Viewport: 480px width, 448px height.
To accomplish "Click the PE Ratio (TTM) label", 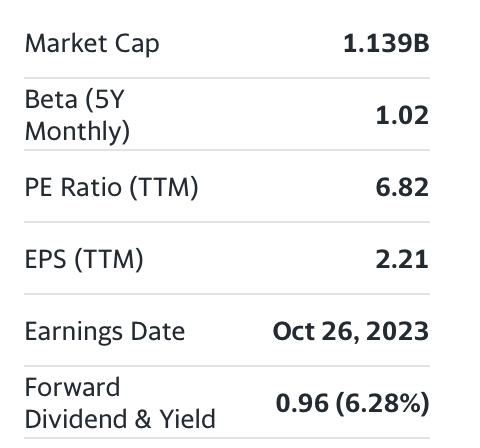I will tap(112, 187).
